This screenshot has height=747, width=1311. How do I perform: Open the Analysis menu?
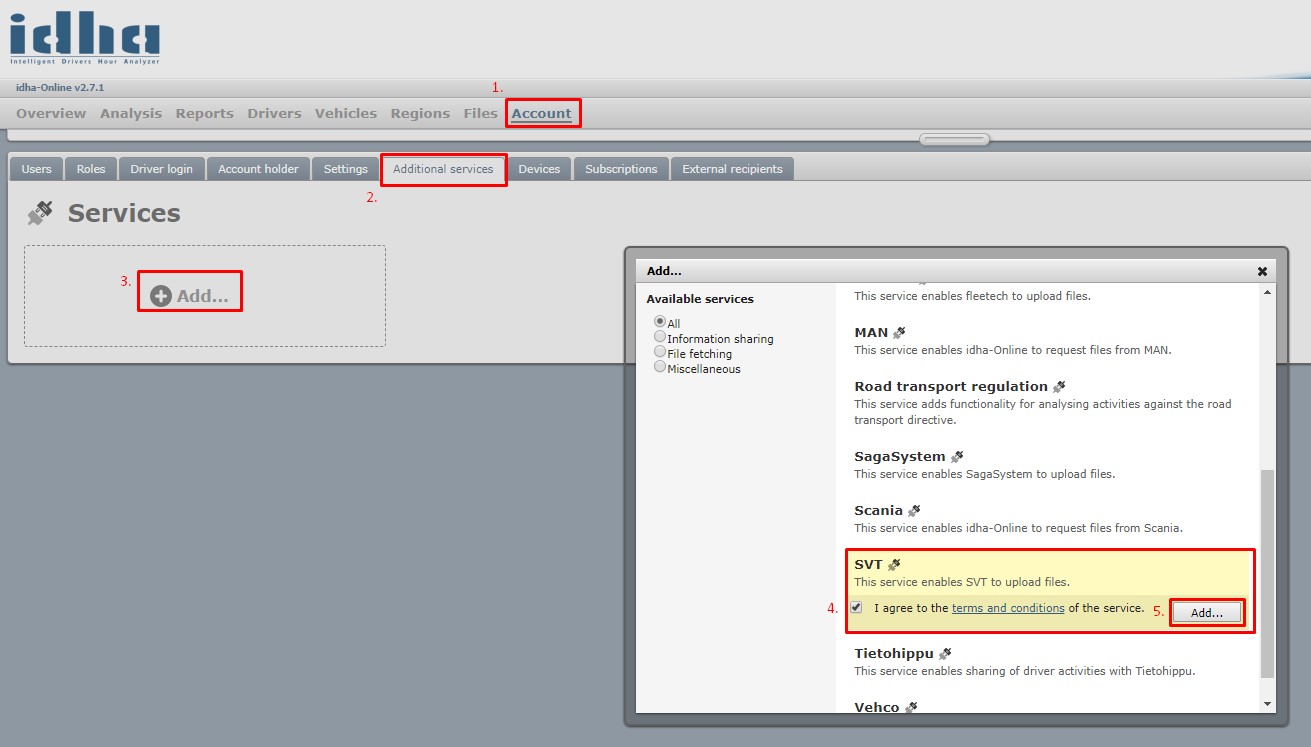pyautogui.click(x=131, y=113)
